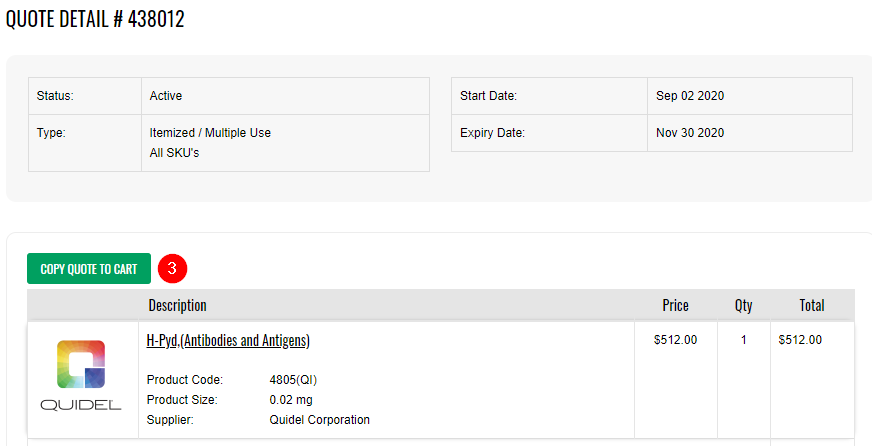The width and height of the screenshot is (872, 446).
Task: Click the $512.00 value in the Price column
Action: (675, 340)
